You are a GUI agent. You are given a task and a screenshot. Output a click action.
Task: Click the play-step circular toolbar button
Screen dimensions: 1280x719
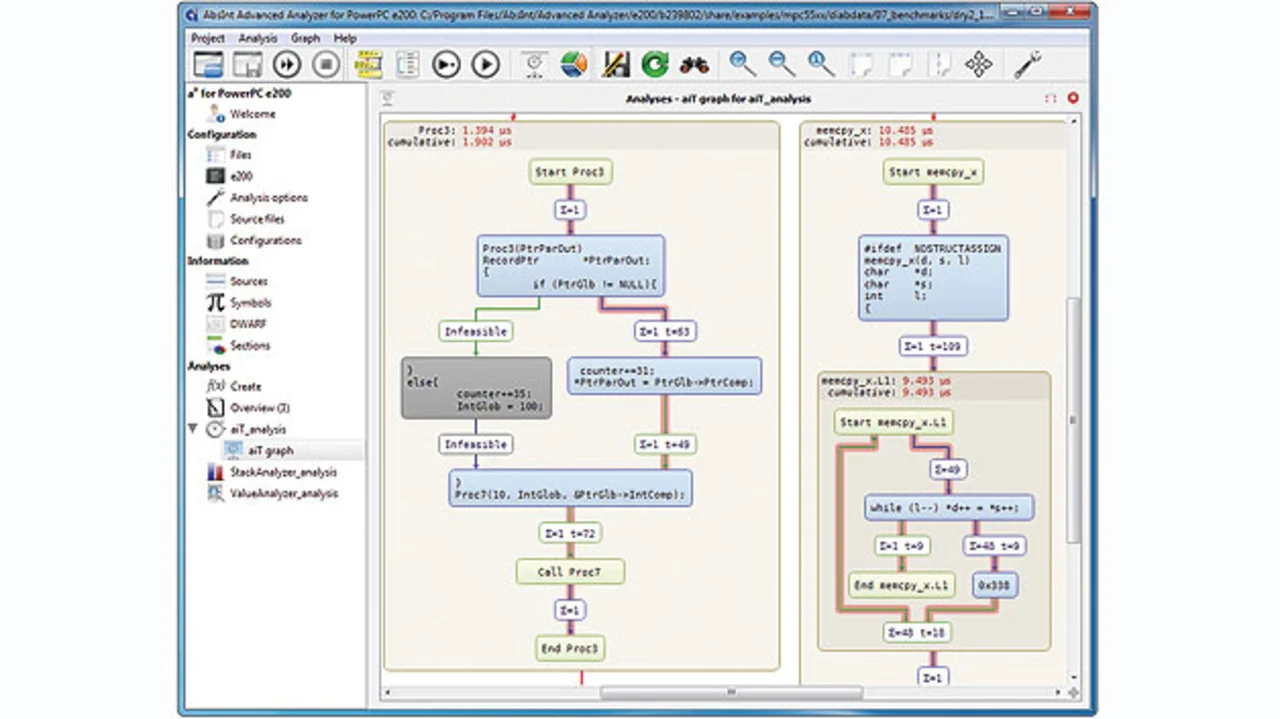446,65
